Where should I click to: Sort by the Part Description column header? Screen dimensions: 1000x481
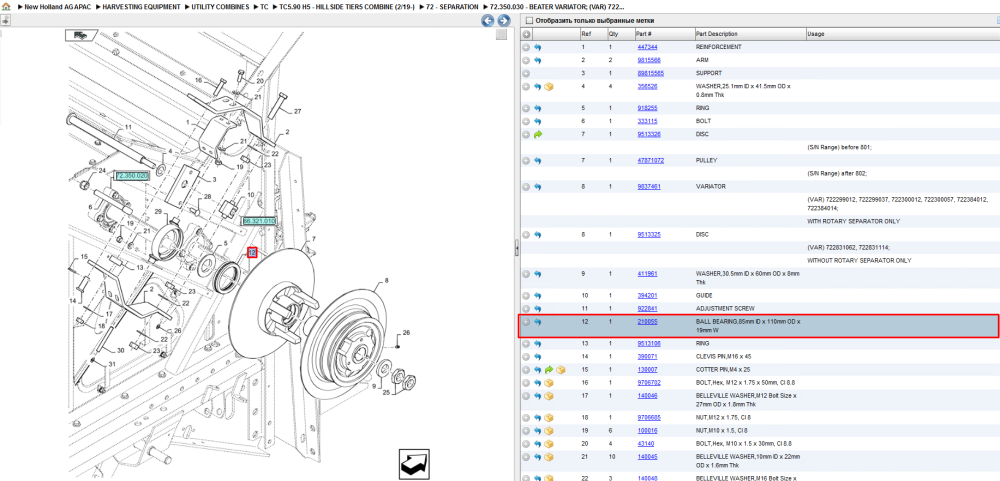coord(750,34)
